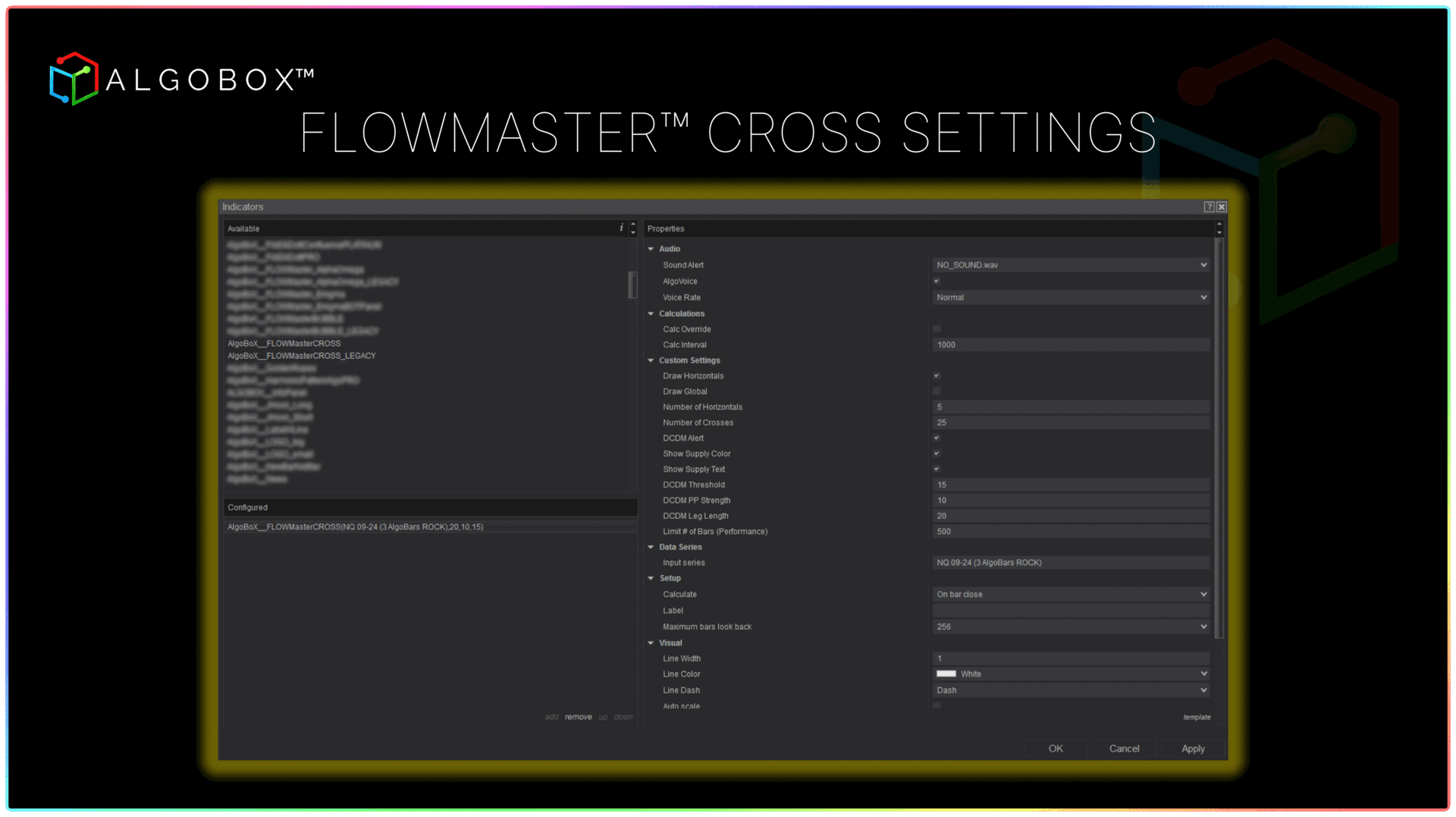The image size is (1456, 817).
Task: Uncheck the Draw Horizontals checkbox
Action: (937, 376)
